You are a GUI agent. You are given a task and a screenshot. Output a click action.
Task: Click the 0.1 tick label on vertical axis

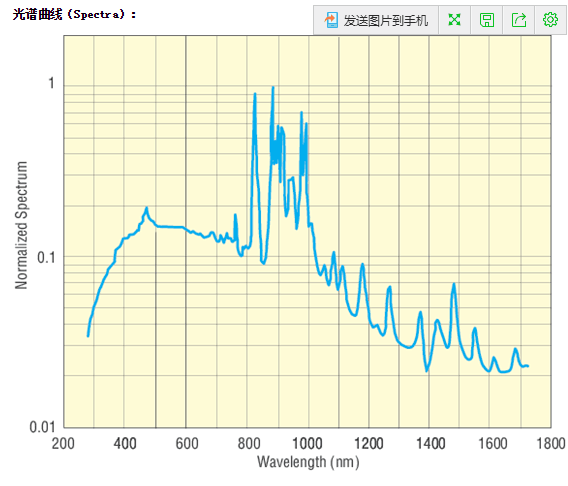tap(46, 257)
